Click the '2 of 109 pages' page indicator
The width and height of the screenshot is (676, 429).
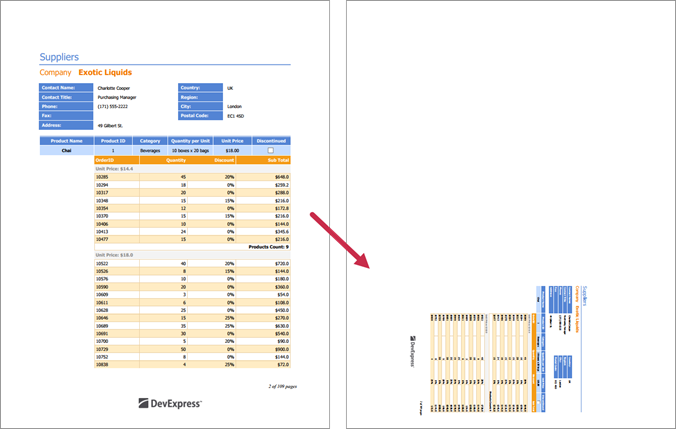tap(282, 384)
